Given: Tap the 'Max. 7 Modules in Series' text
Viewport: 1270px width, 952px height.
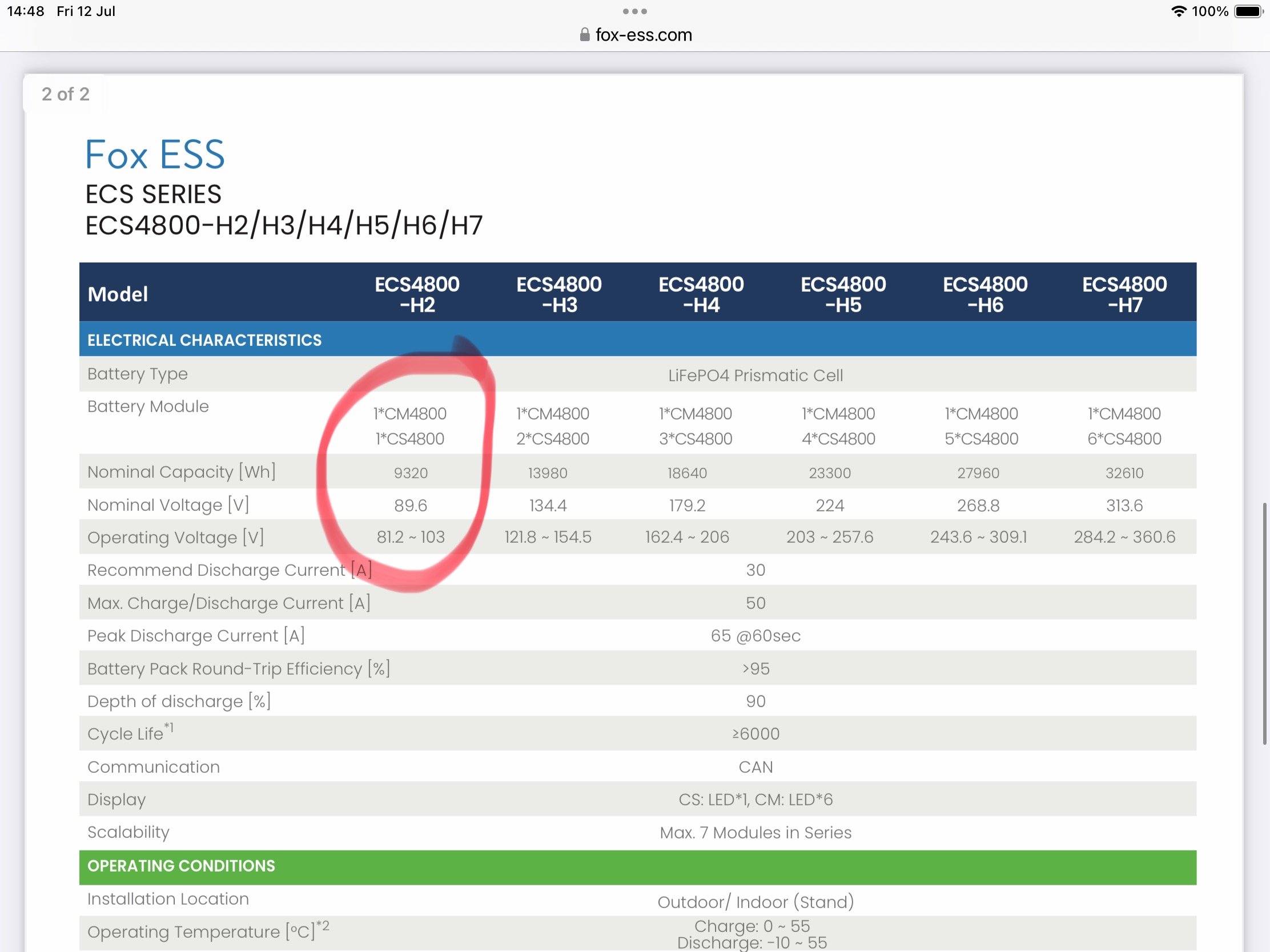Looking at the screenshot, I should pos(755,833).
